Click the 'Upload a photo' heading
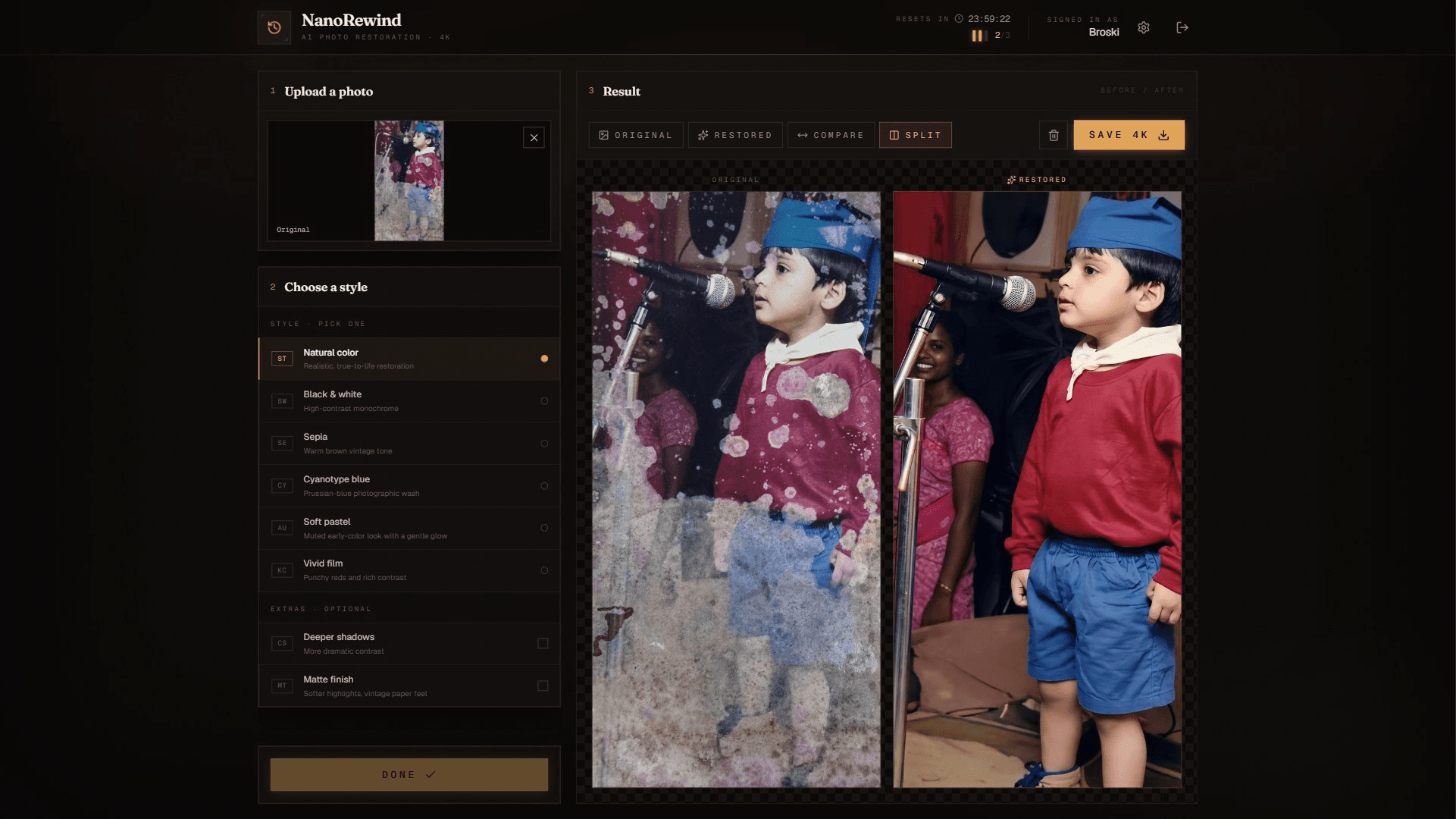The width and height of the screenshot is (1456, 819). coord(329,92)
